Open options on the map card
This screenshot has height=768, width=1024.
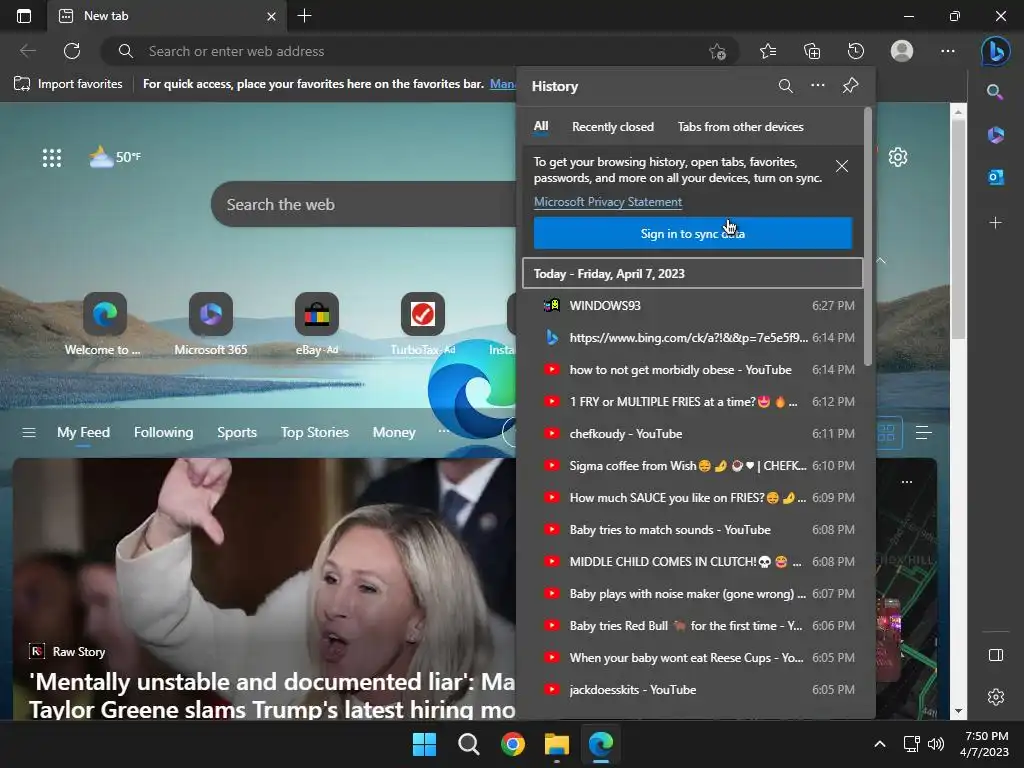906,482
